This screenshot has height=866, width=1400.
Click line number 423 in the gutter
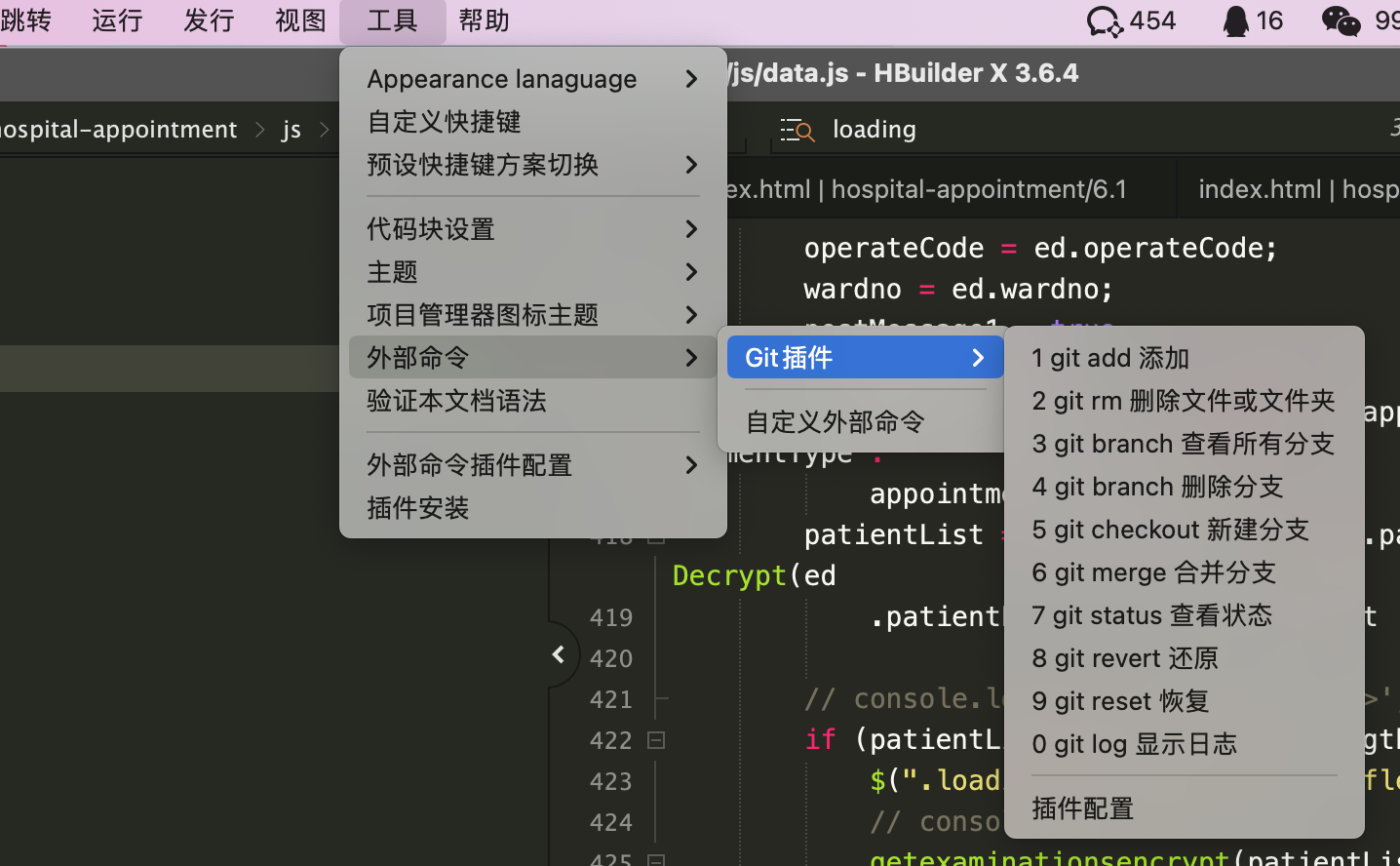tap(611, 781)
